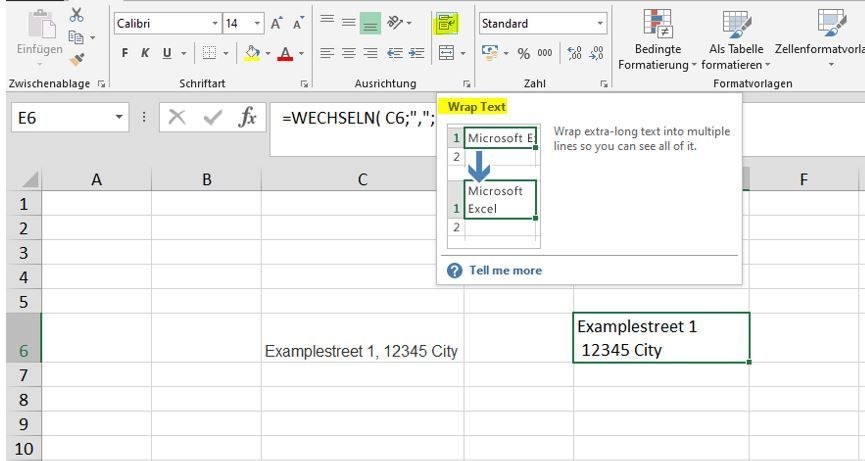Select the format painter brush icon
The width and height of the screenshot is (865, 461).
[77, 59]
